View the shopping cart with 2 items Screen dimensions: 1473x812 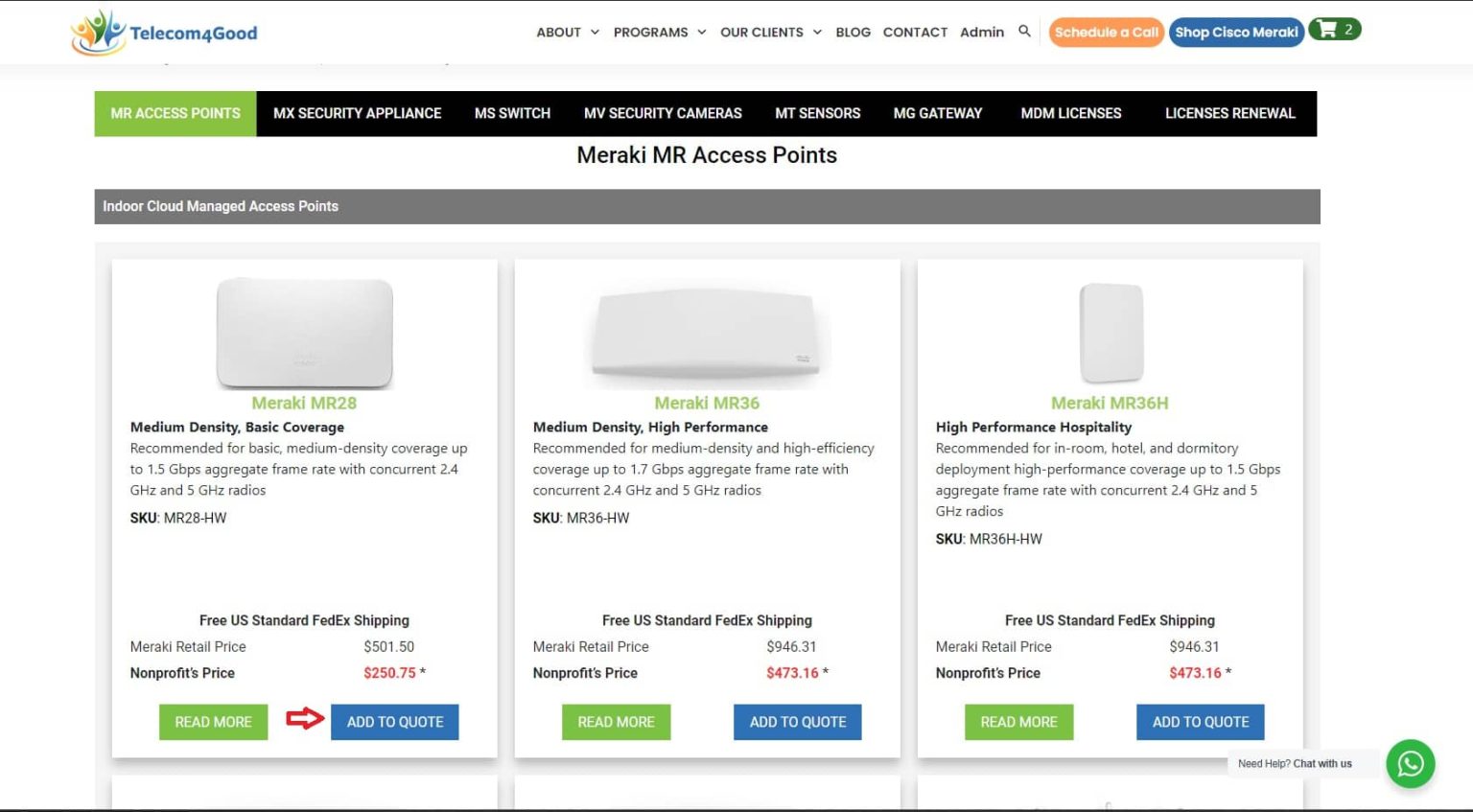click(1334, 29)
